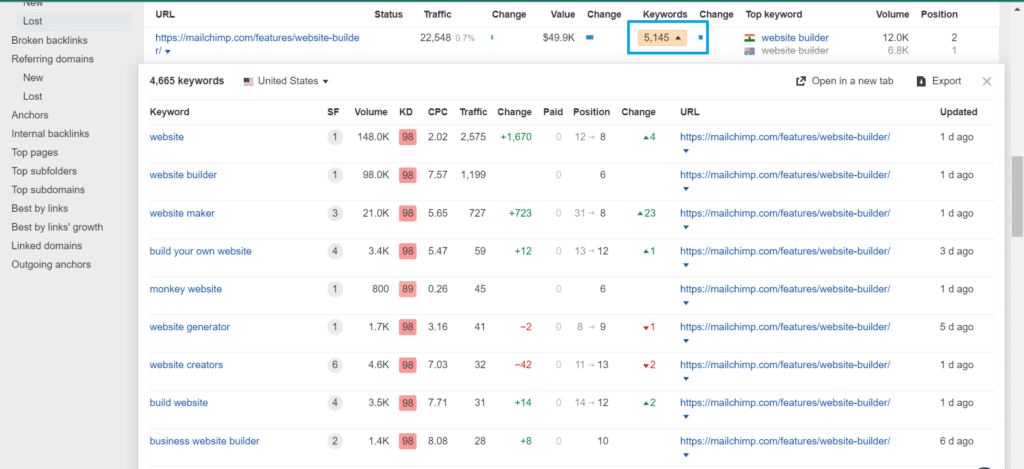Select Best by links' growth in the sidebar

click(57, 227)
